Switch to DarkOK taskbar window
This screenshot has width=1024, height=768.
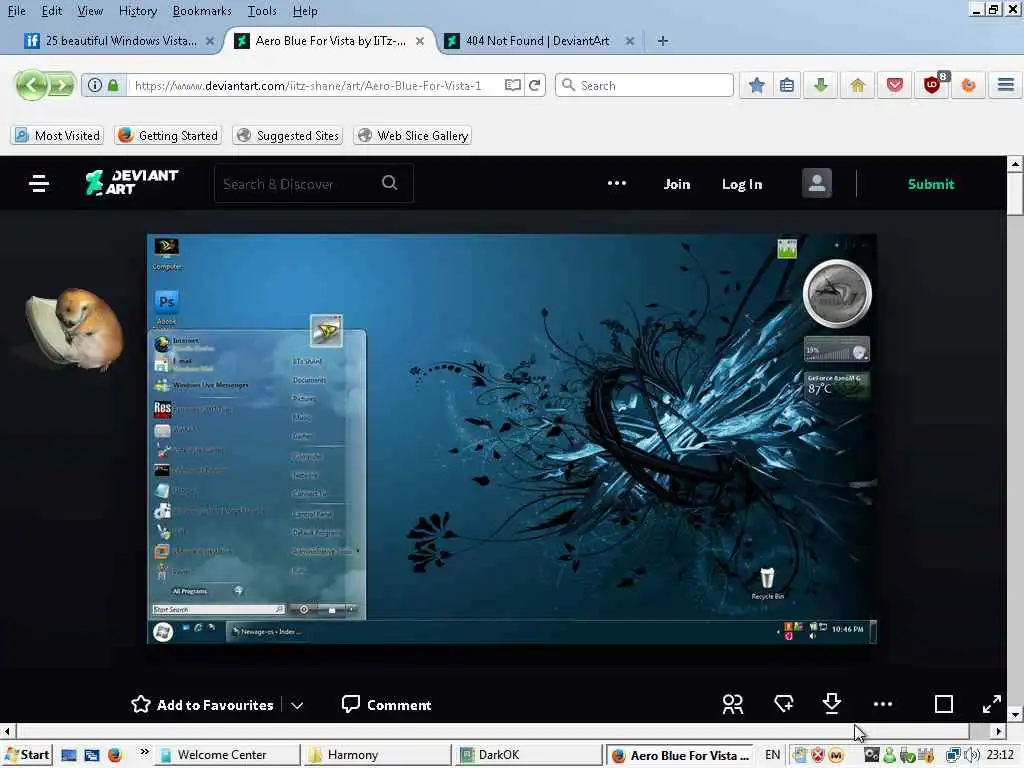click(528, 755)
